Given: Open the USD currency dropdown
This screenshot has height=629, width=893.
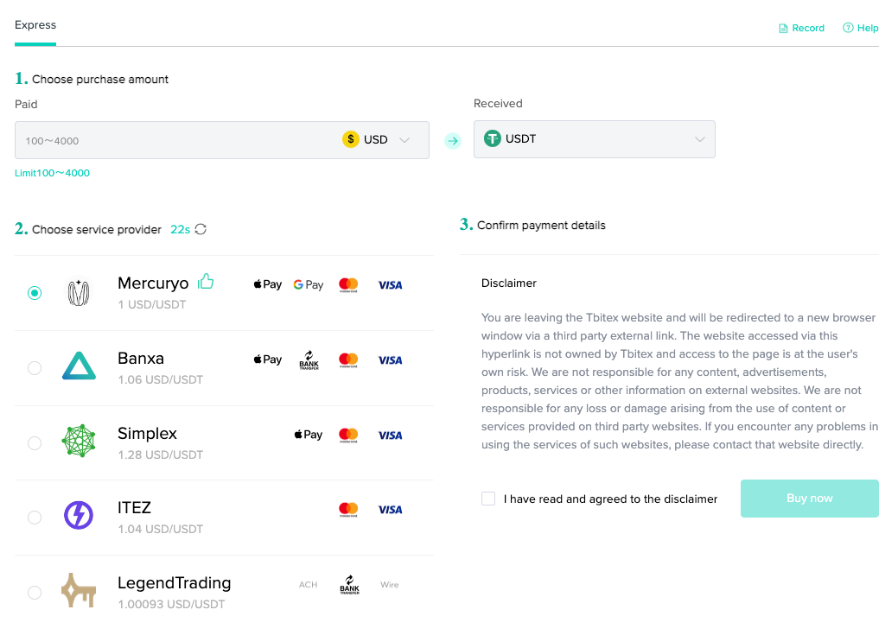Looking at the screenshot, I should pos(384,139).
